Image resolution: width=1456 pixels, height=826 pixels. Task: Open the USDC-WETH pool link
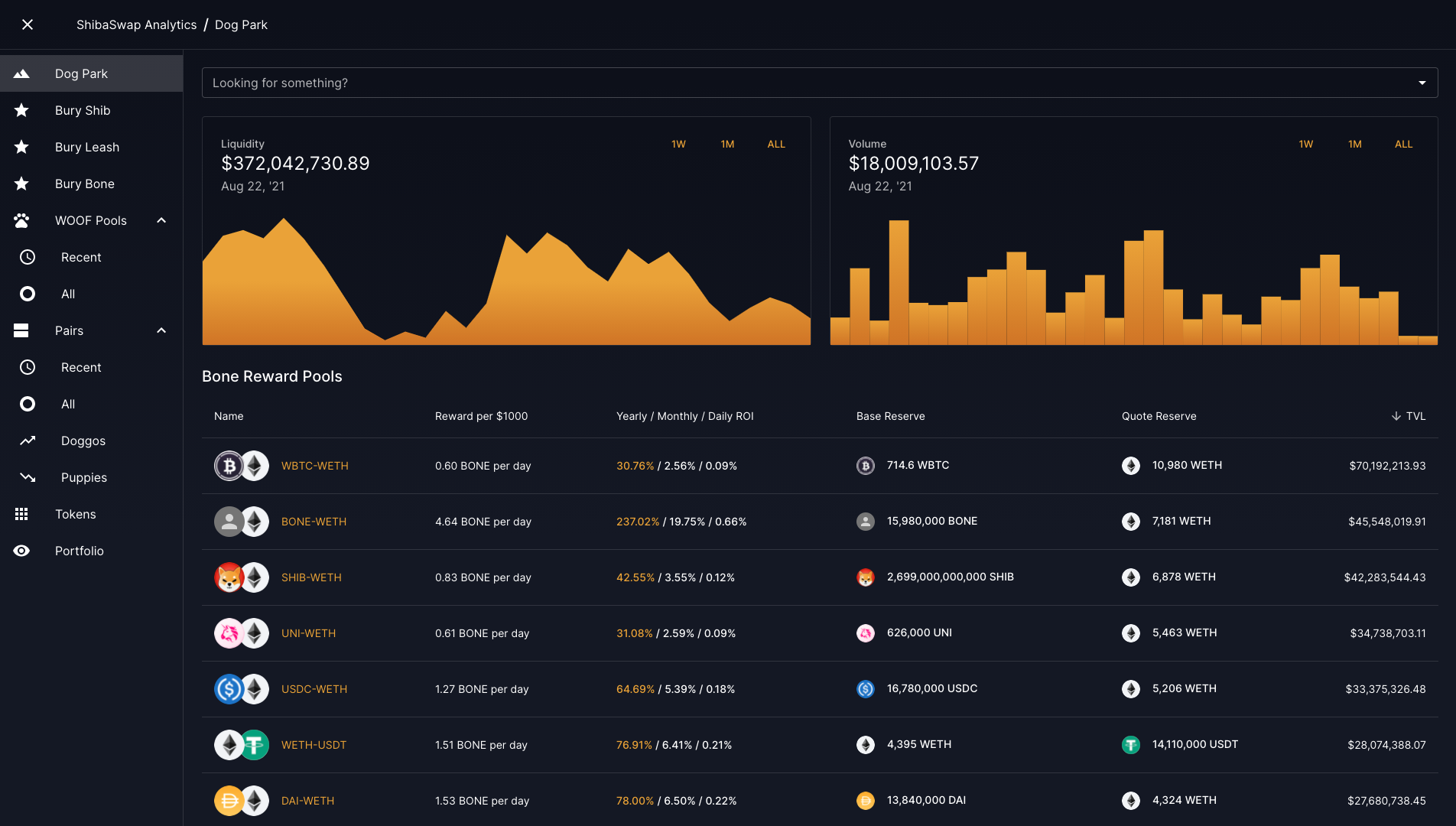point(314,689)
